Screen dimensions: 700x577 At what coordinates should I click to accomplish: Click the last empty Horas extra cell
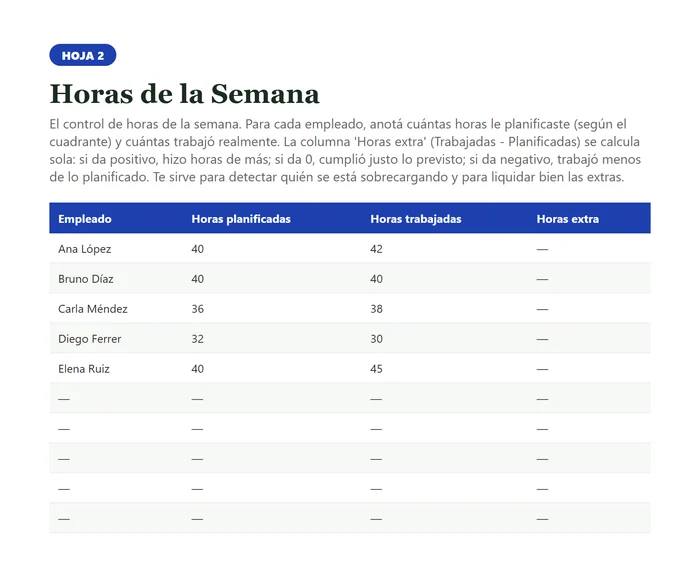point(542,519)
